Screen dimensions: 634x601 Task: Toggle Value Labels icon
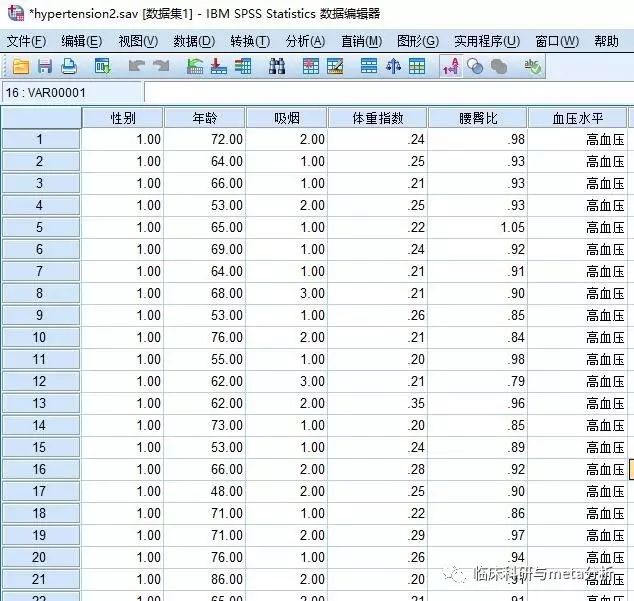pos(451,66)
